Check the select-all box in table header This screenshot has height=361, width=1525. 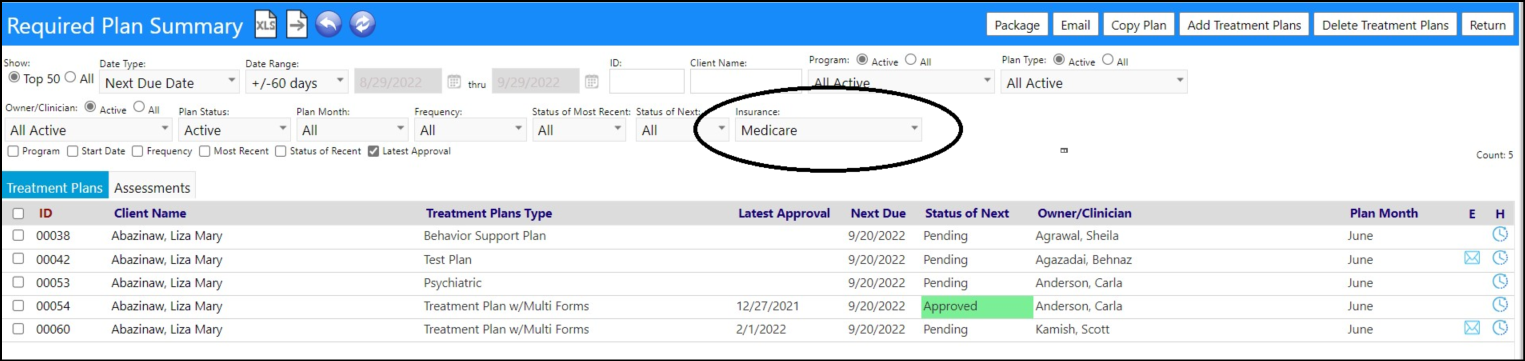click(18, 213)
